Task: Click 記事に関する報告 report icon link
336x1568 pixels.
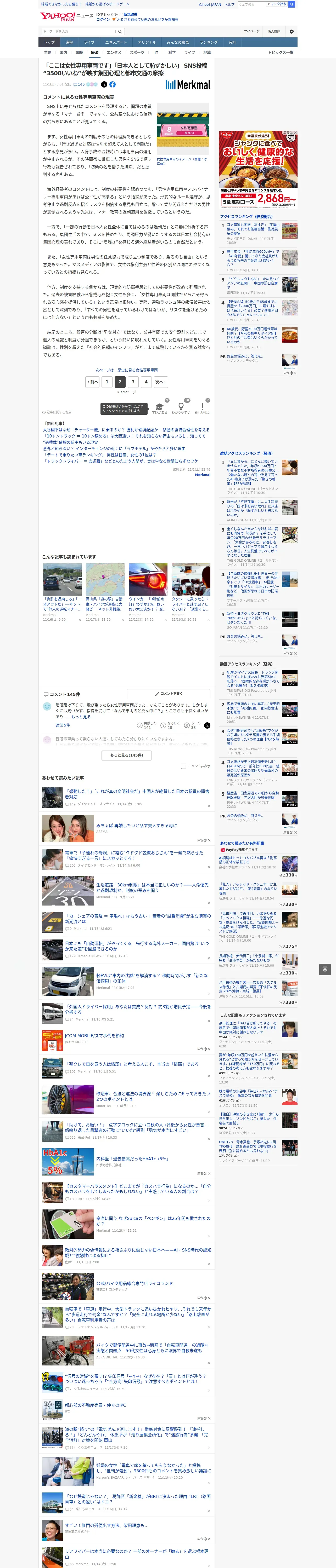Action: 57,412
